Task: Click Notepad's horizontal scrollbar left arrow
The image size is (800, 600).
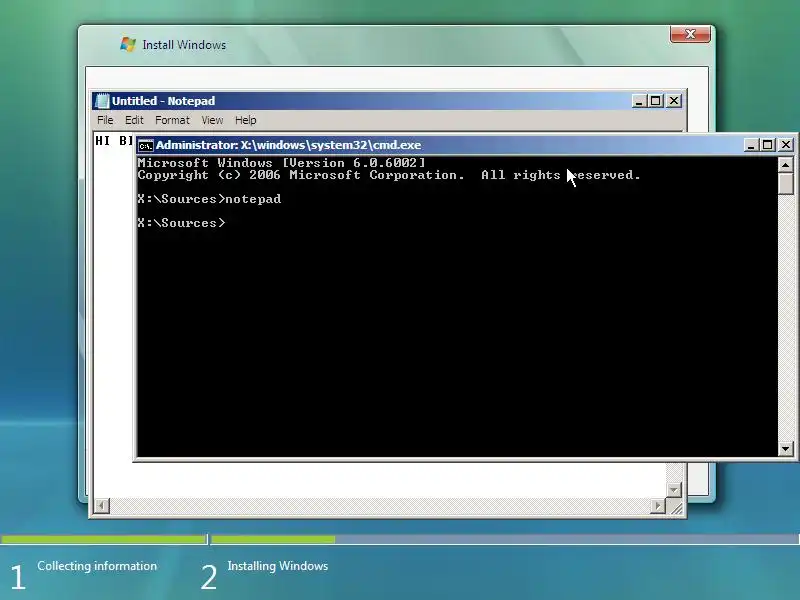Action: pyautogui.click(x=102, y=506)
